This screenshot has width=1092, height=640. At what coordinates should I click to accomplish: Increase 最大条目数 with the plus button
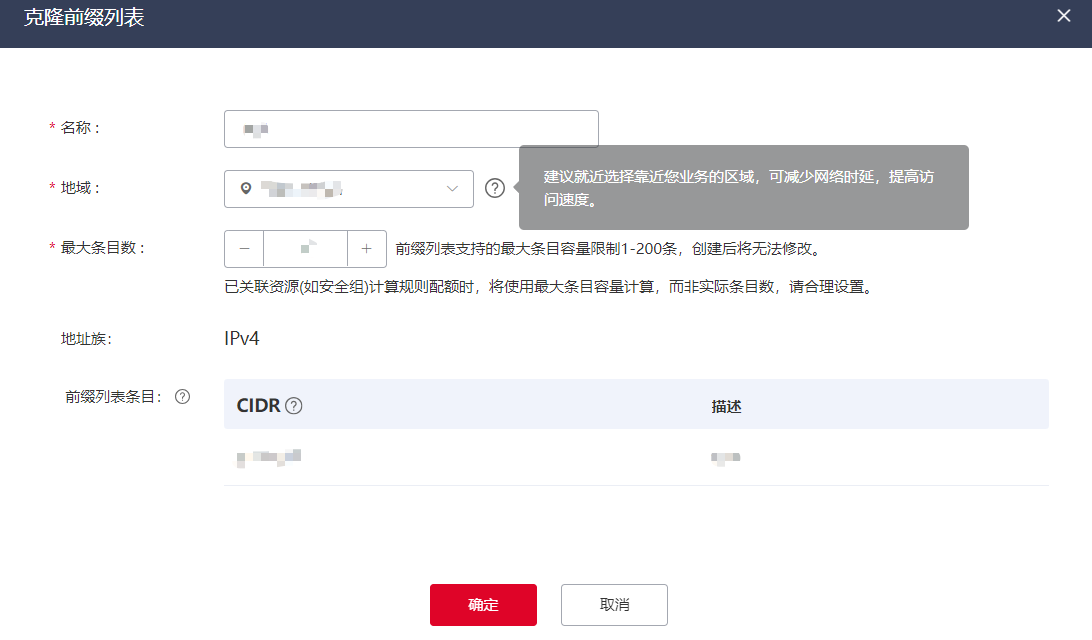click(x=367, y=249)
